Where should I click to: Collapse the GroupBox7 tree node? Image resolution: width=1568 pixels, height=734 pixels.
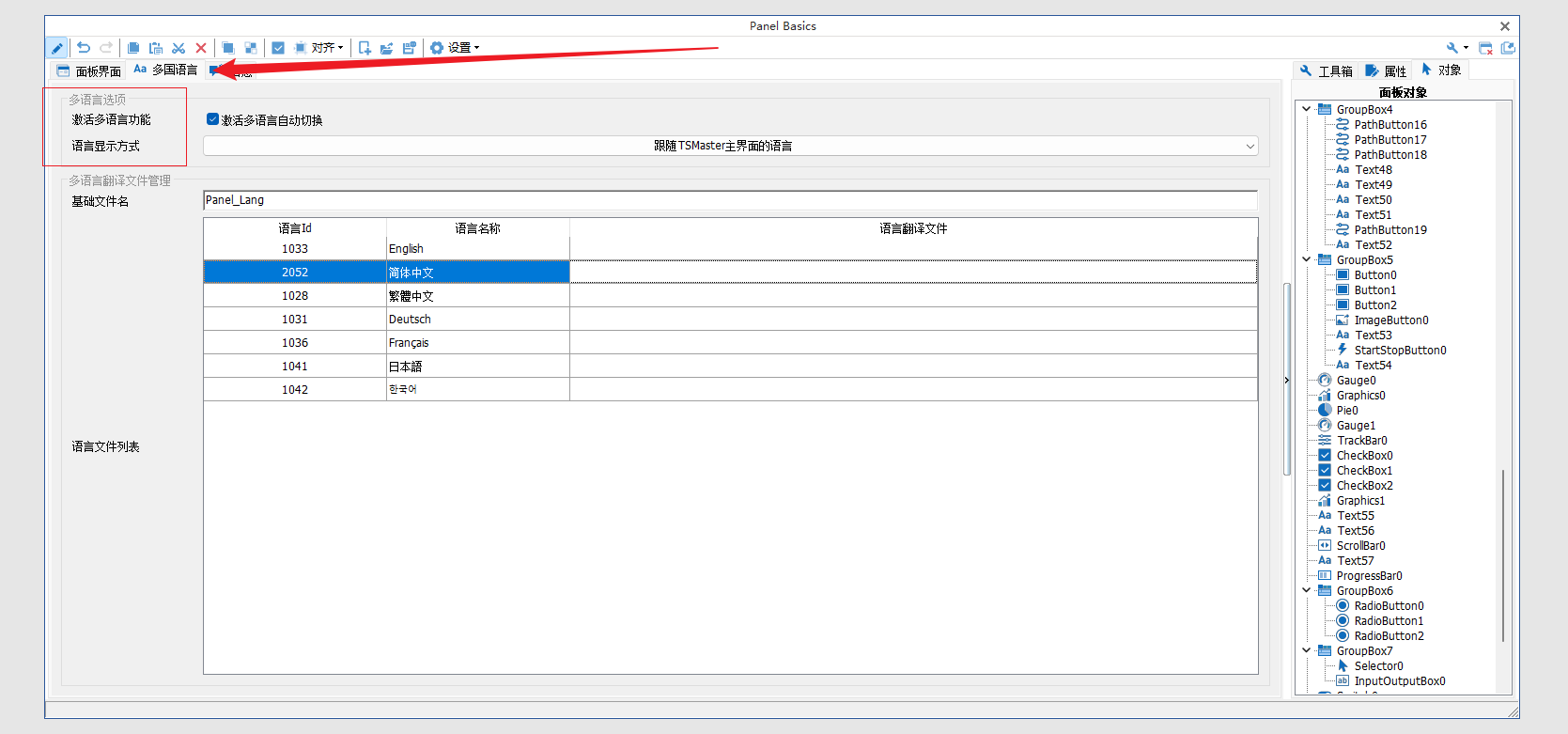1306,650
